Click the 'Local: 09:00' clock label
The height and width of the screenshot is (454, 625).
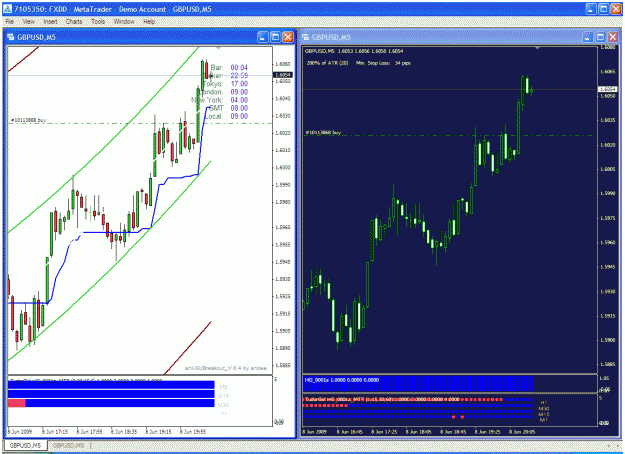pos(226,116)
